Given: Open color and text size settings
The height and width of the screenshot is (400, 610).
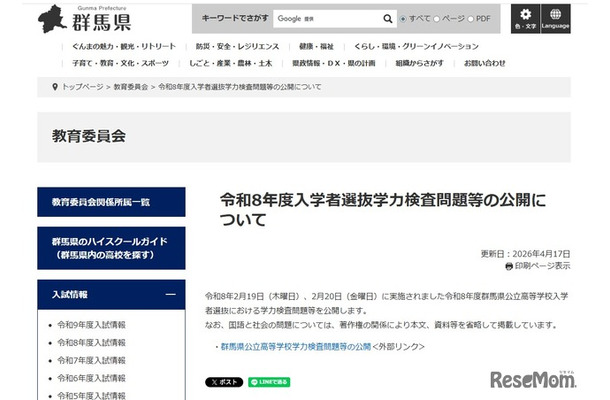Looking at the screenshot, I should [525, 19].
